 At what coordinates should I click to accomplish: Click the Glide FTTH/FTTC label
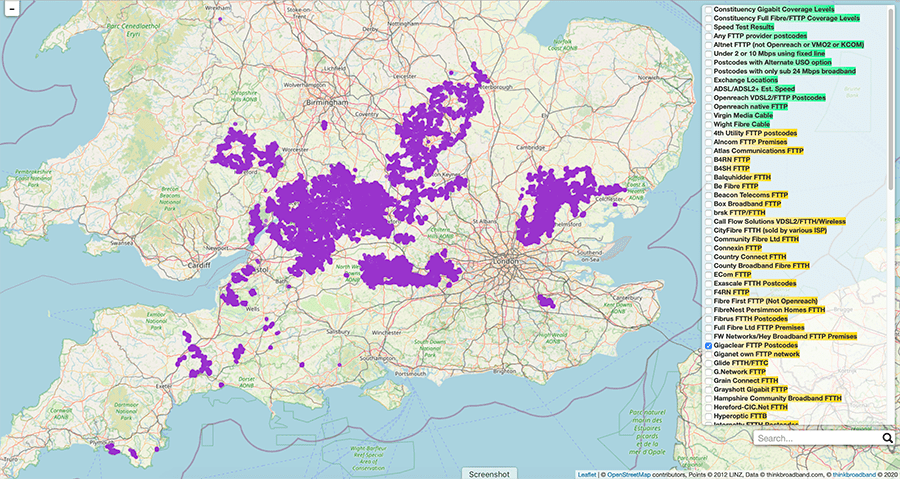(740, 363)
